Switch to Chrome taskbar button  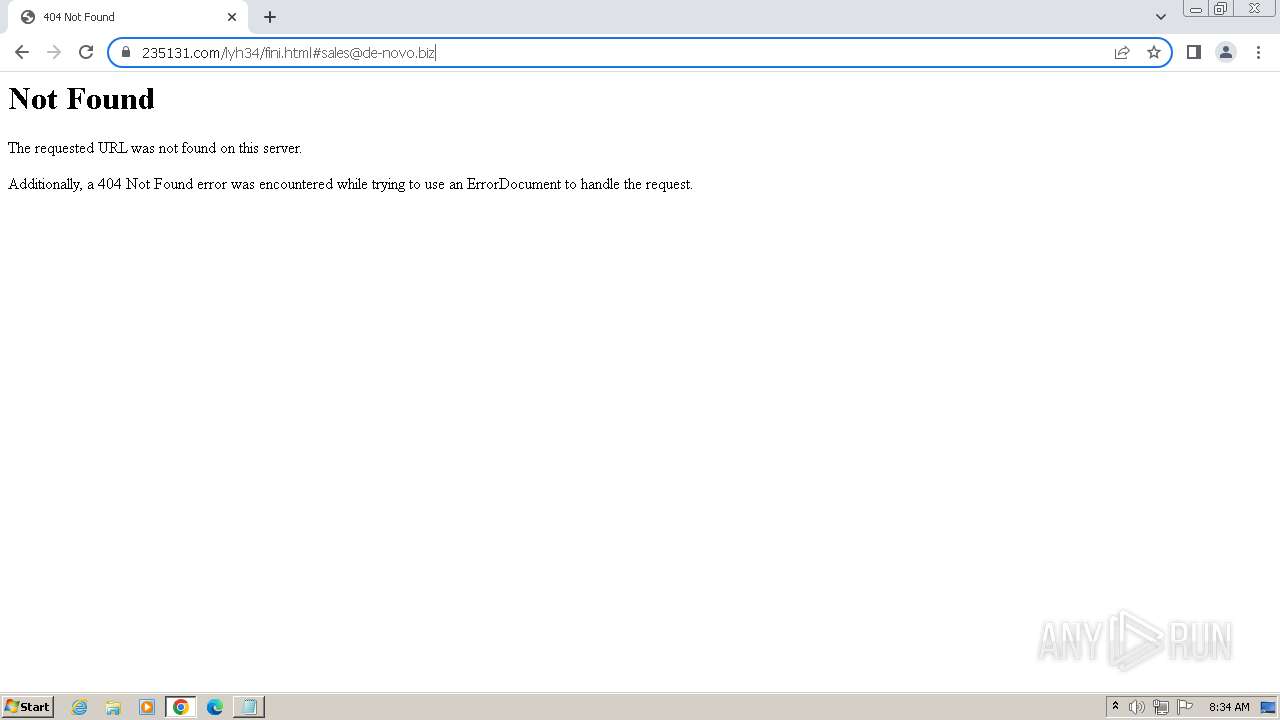click(181, 707)
